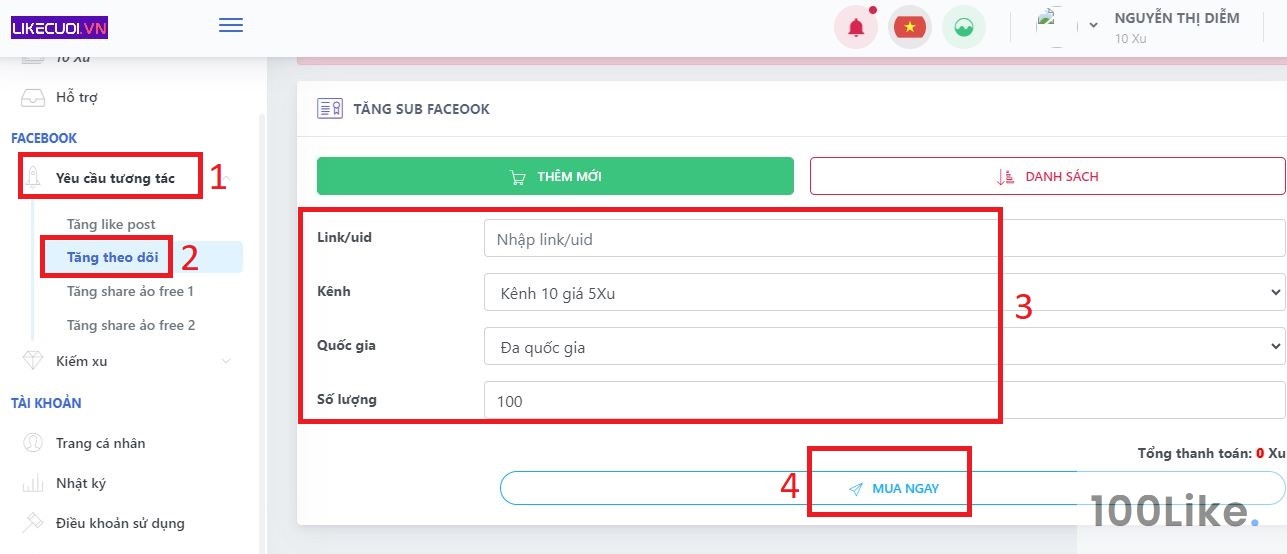Collapse the Yêu cầu tương tác menu
Image resolution: width=1287 pixels, height=554 pixels.
(x=227, y=179)
